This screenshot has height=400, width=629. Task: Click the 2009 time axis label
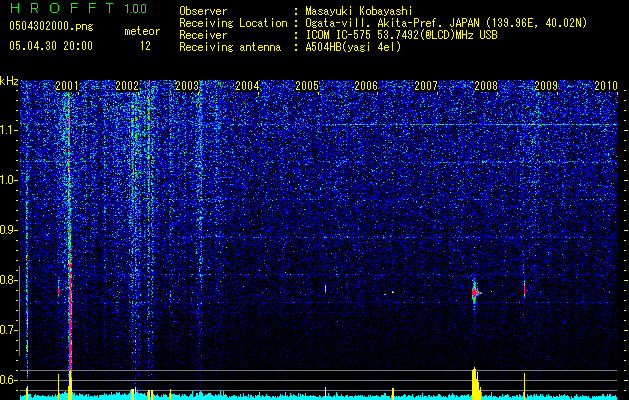(546, 85)
